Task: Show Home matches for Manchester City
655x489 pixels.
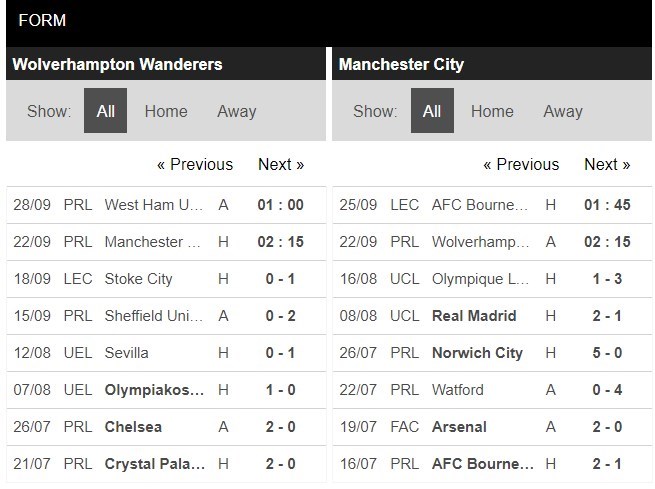Action: (x=492, y=111)
